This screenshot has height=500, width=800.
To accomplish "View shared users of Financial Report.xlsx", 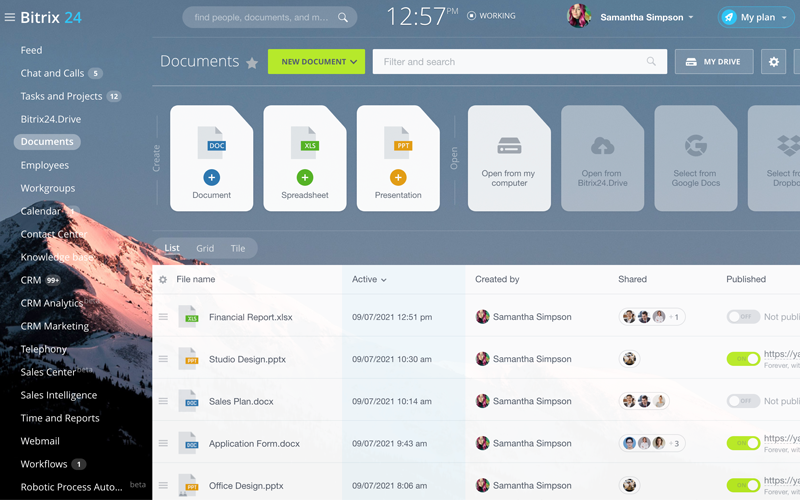I will pos(652,317).
